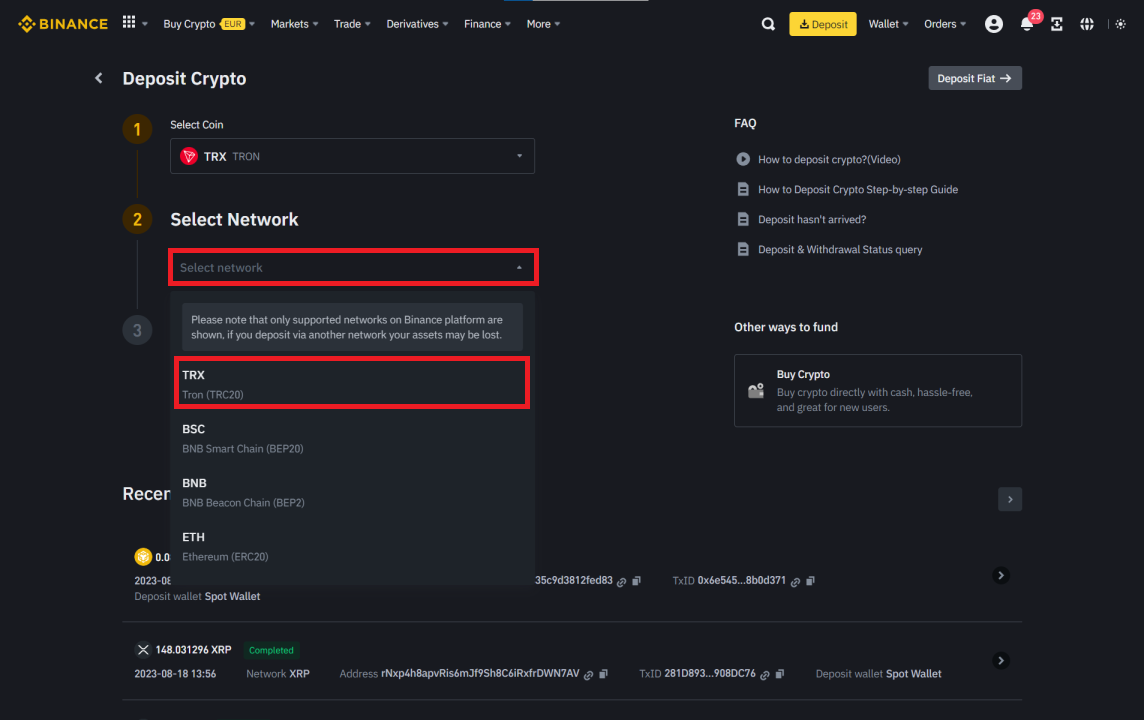
Task: Select TRX Tron (TRC20) network
Action: 352,384
